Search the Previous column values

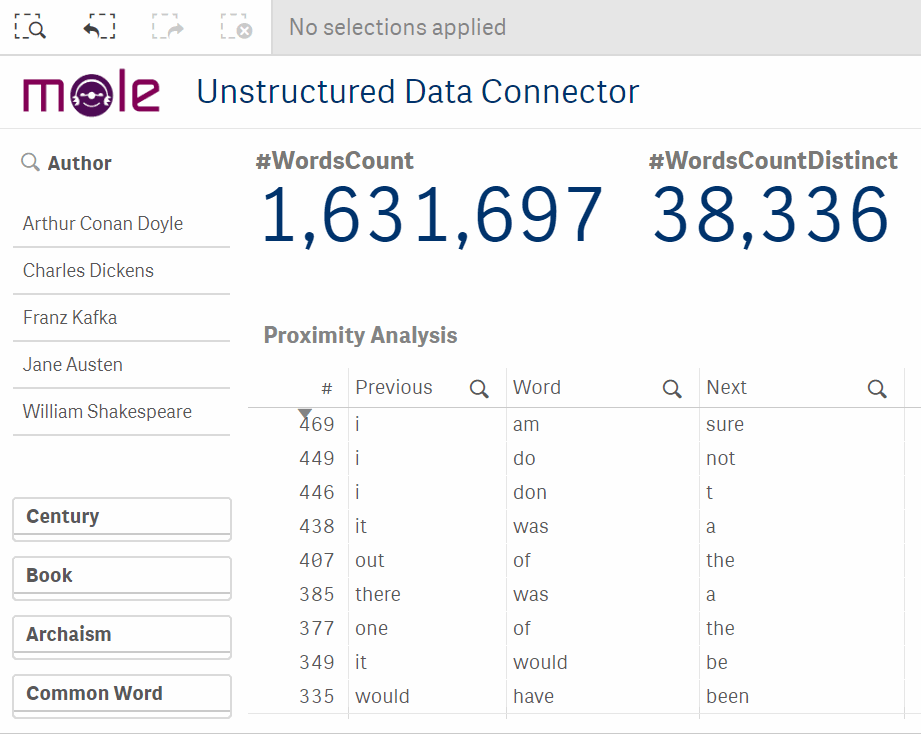[479, 388]
